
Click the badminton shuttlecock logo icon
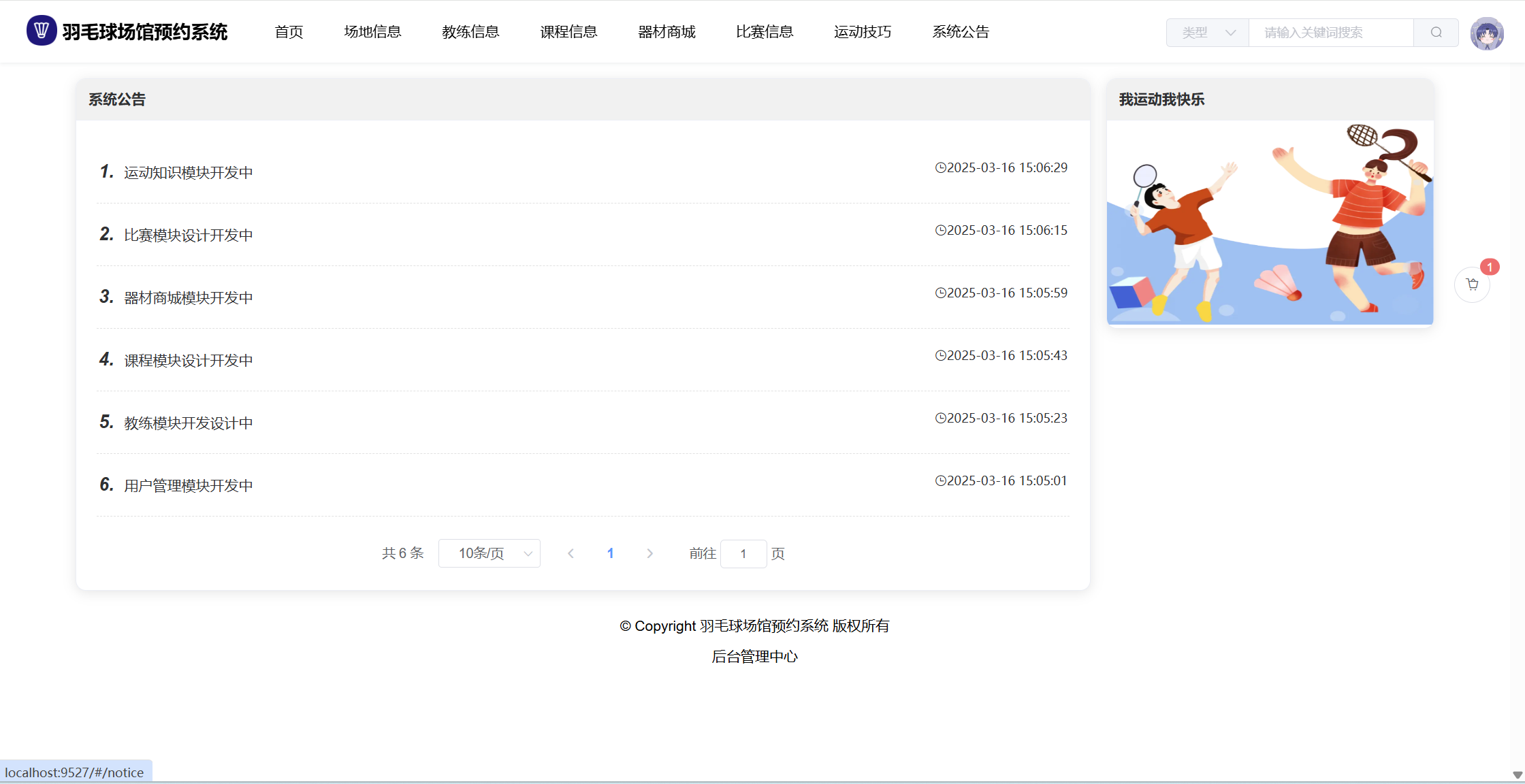coord(42,31)
